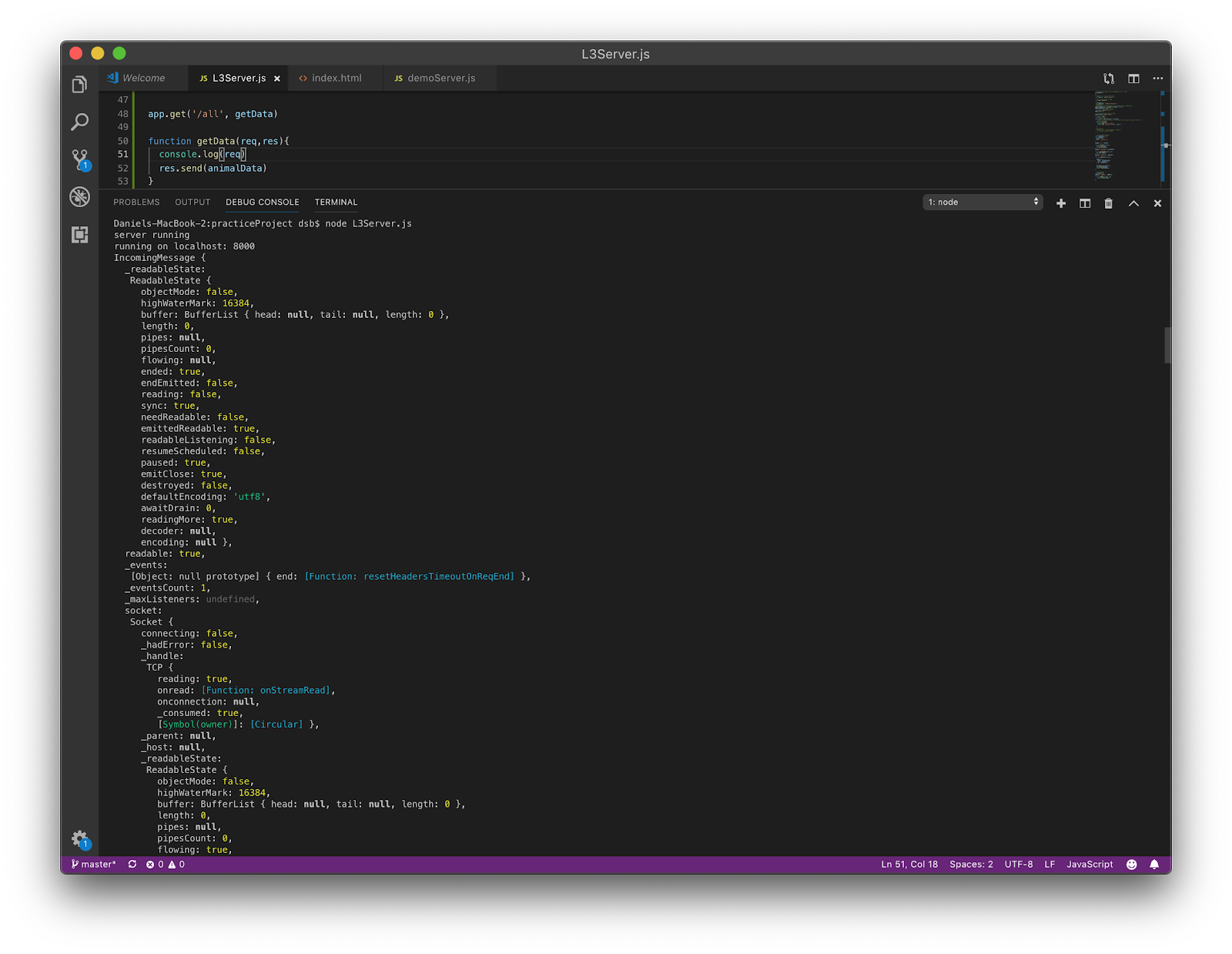This screenshot has width=1232, height=954.
Task: Close the L3Server.js editor tab
Action: [277, 79]
